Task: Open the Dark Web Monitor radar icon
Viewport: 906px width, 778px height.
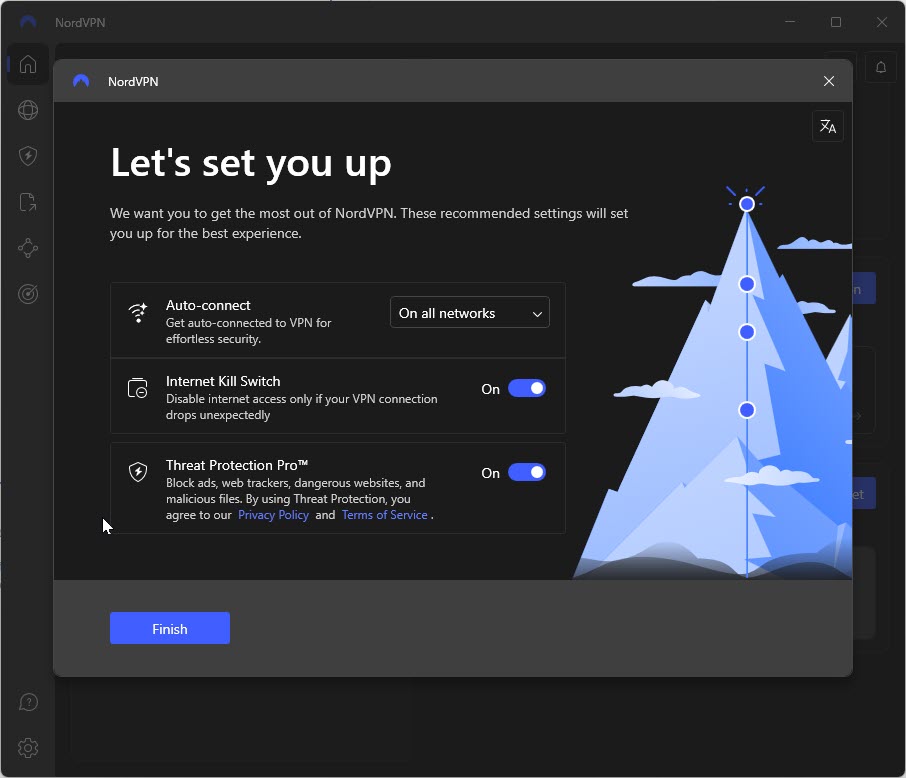Action: tap(28, 294)
